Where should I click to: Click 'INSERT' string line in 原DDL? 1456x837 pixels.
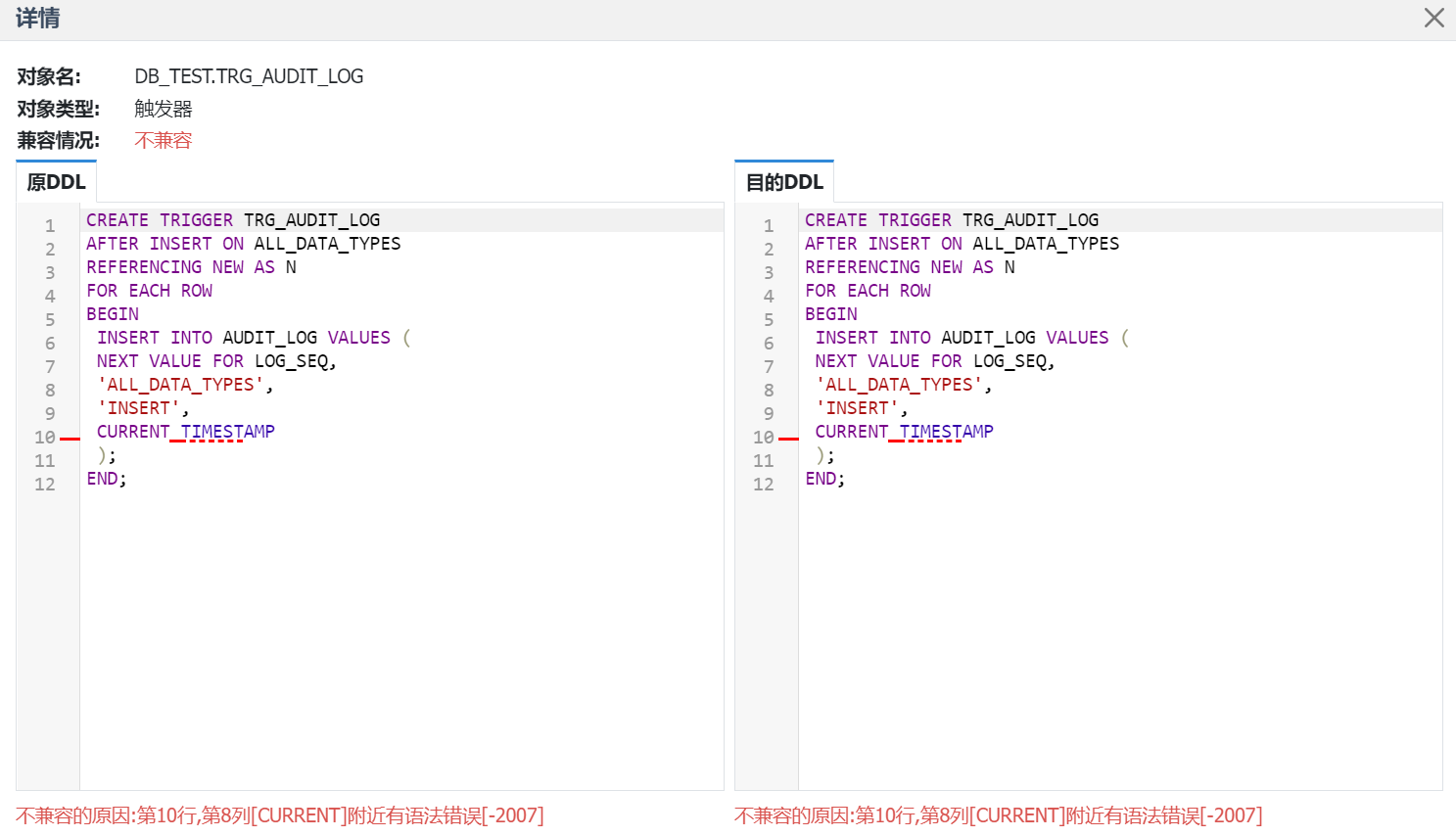tap(143, 408)
